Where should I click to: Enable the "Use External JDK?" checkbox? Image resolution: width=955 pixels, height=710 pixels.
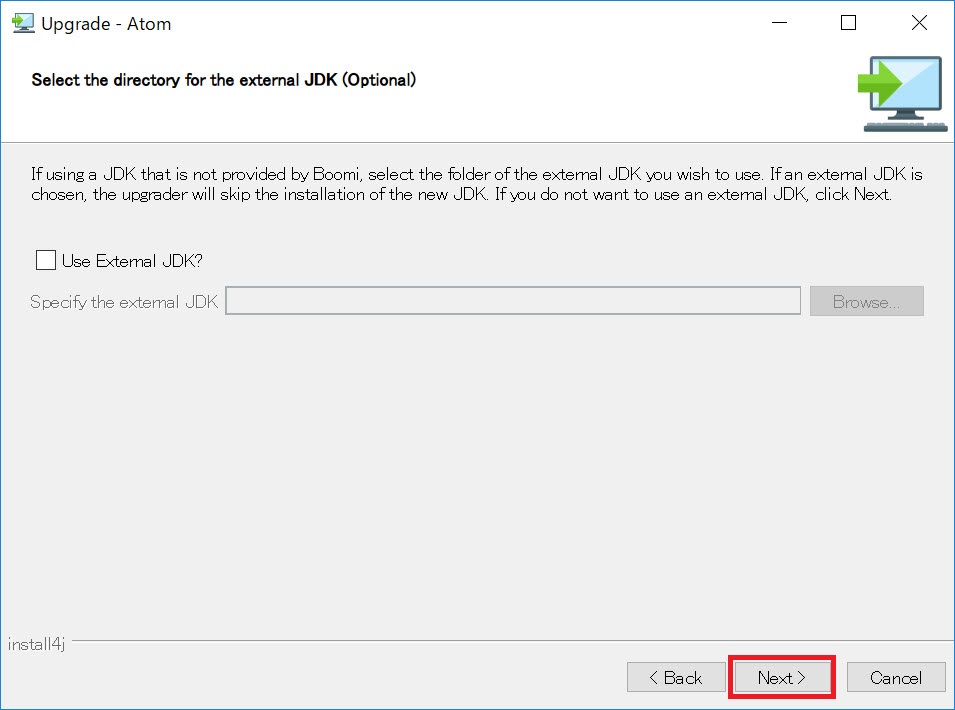point(45,260)
